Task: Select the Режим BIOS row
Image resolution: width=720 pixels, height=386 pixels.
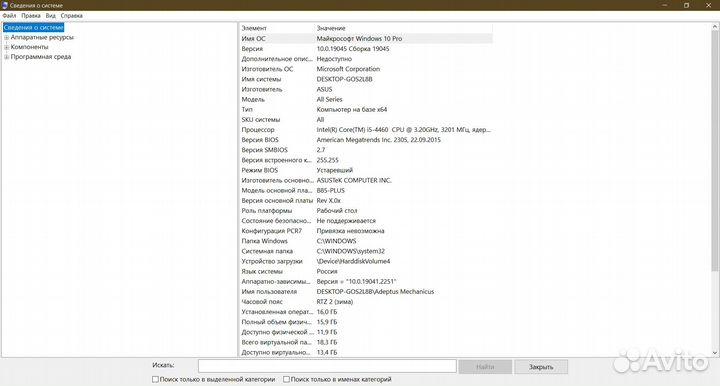Action: pyautogui.click(x=366, y=170)
